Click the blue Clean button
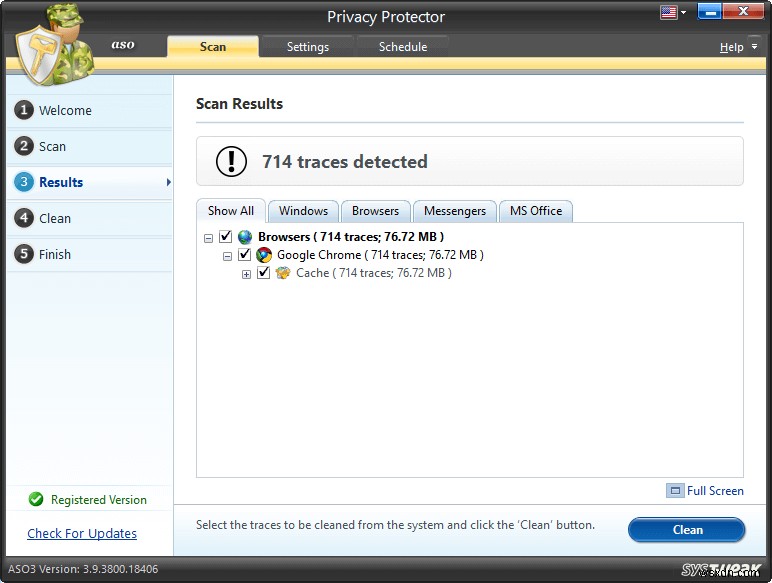This screenshot has width=772, height=583. pos(687,530)
